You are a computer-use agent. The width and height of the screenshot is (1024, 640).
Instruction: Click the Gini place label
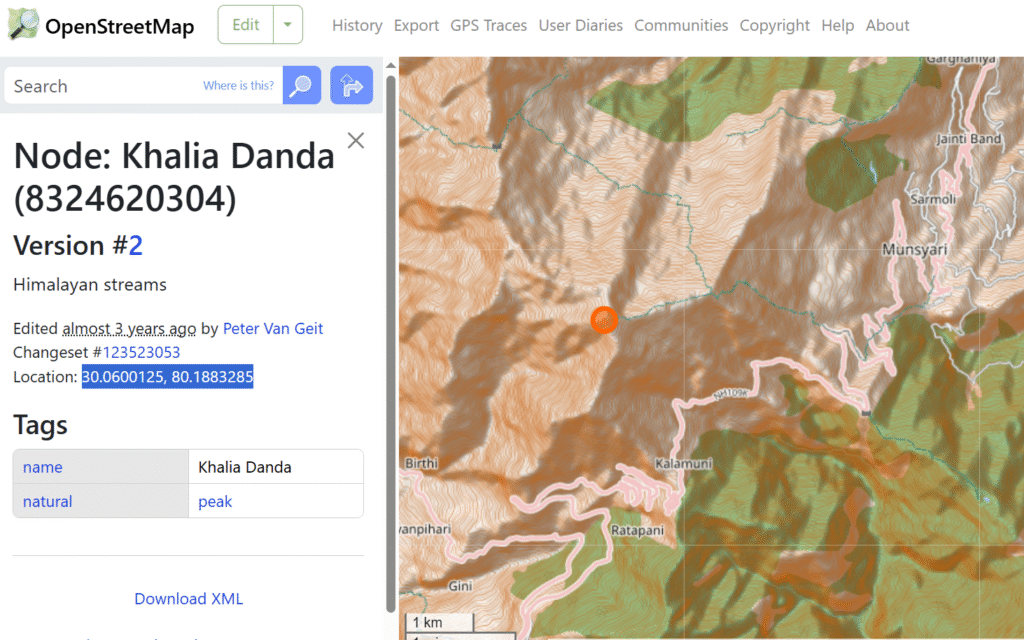(x=460, y=586)
